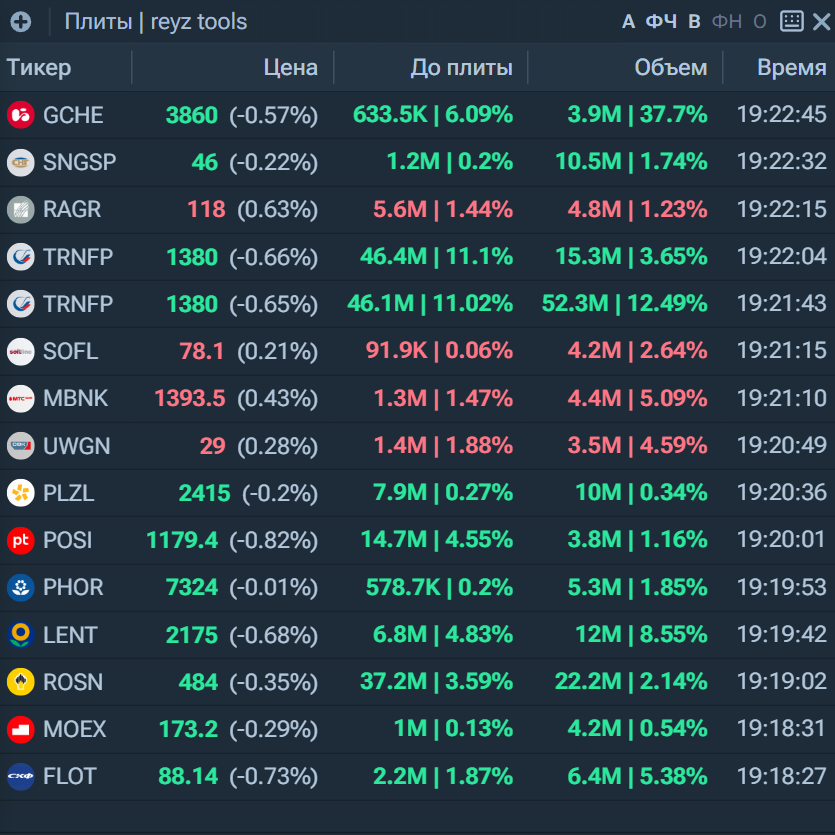Click the 37.2M | 3.59% value
Screen dimensions: 835x835
(x=437, y=681)
